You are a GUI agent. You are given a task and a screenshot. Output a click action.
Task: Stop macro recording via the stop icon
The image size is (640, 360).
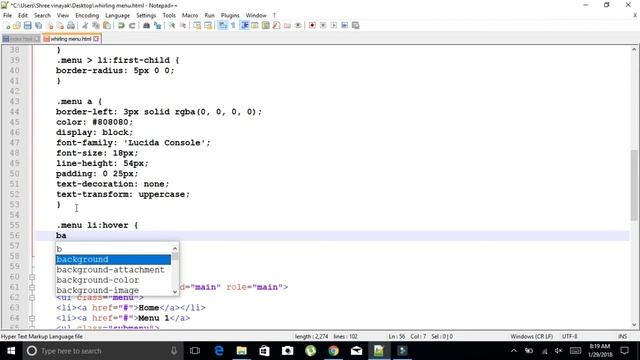point(323,25)
